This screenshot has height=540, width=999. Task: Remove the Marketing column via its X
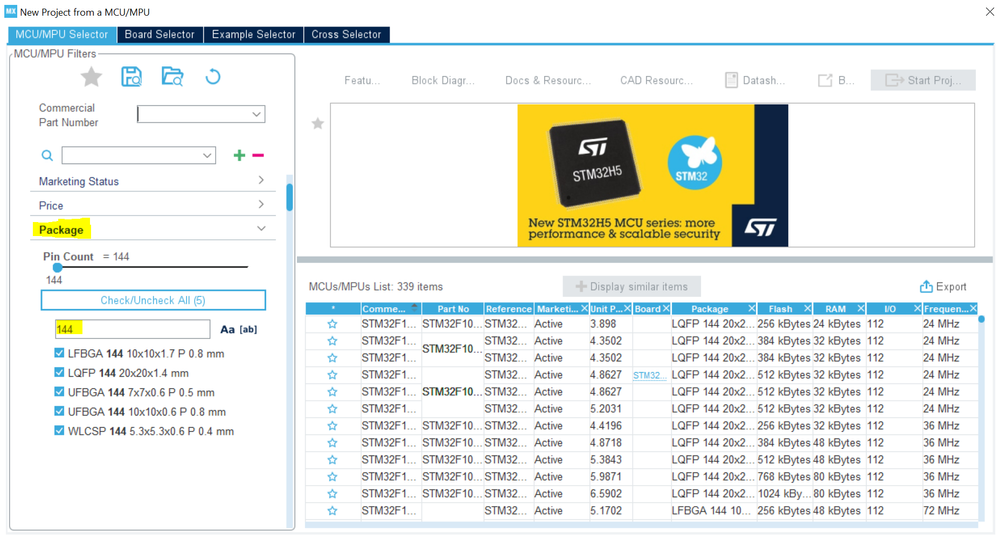pyautogui.click(x=584, y=309)
